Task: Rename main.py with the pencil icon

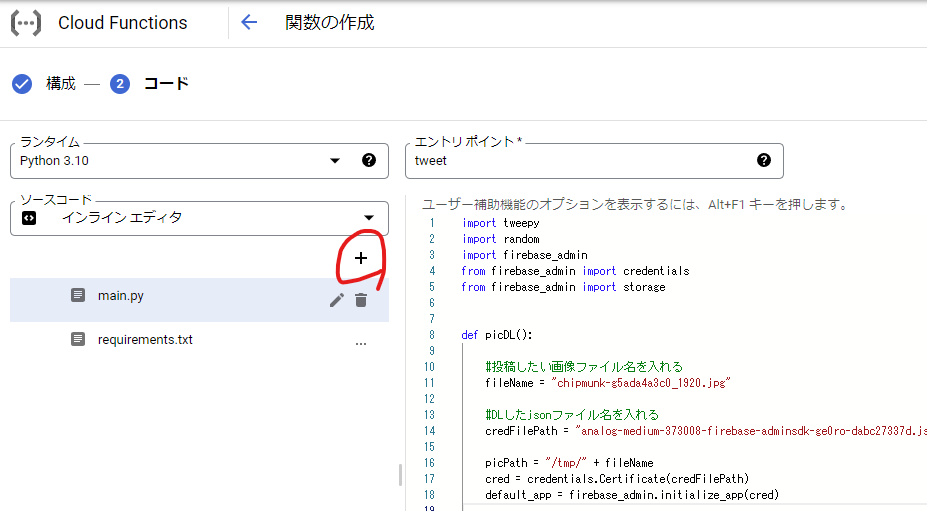Action: (x=336, y=300)
